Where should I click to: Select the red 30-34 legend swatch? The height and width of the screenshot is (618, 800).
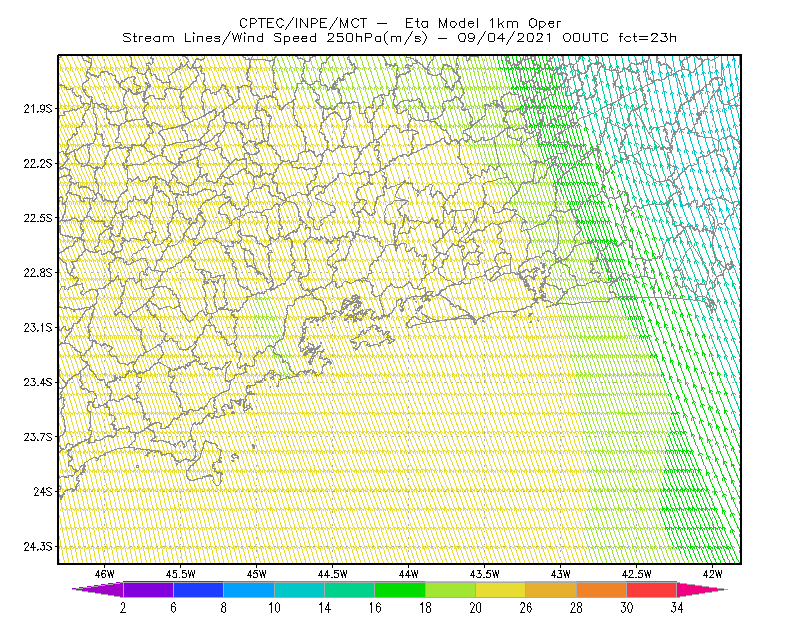click(652, 589)
